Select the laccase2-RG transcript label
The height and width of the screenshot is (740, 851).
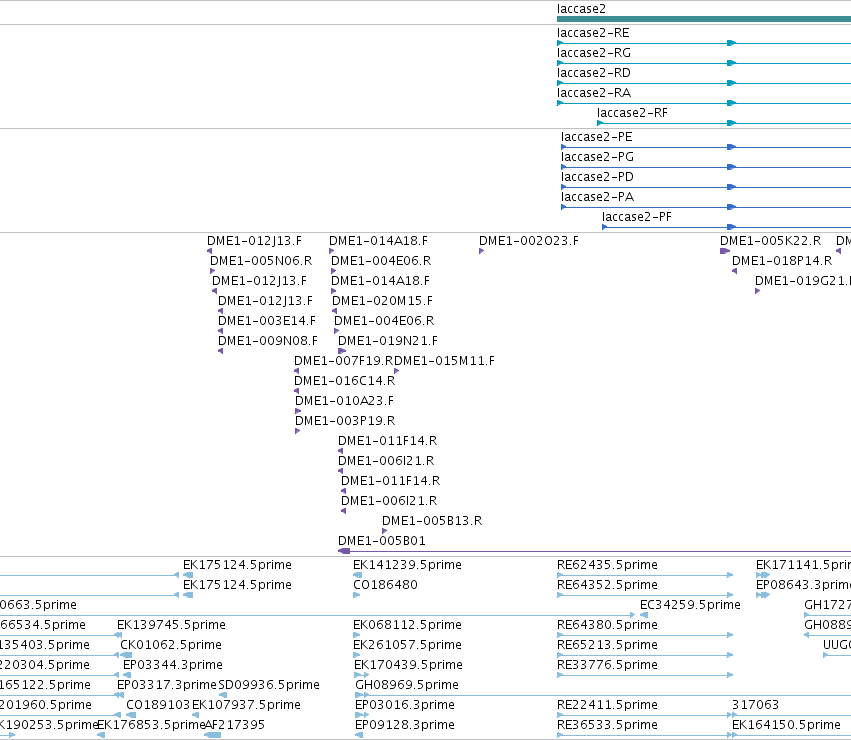594,53
